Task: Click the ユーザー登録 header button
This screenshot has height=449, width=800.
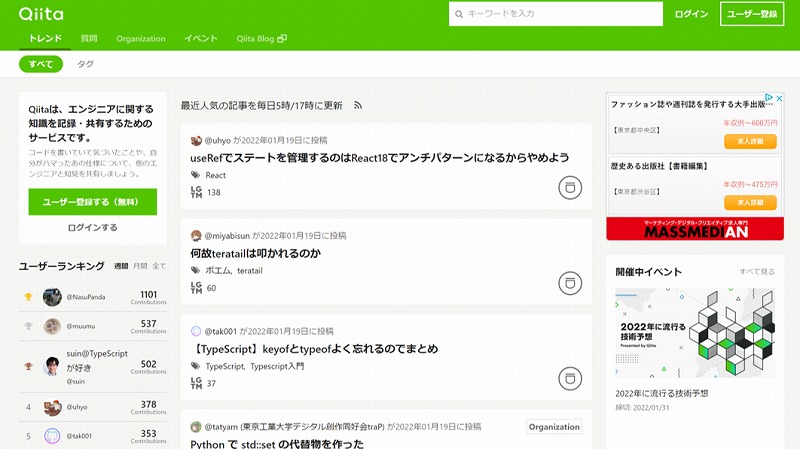Action: pyautogui.click(x=752, y=14)
